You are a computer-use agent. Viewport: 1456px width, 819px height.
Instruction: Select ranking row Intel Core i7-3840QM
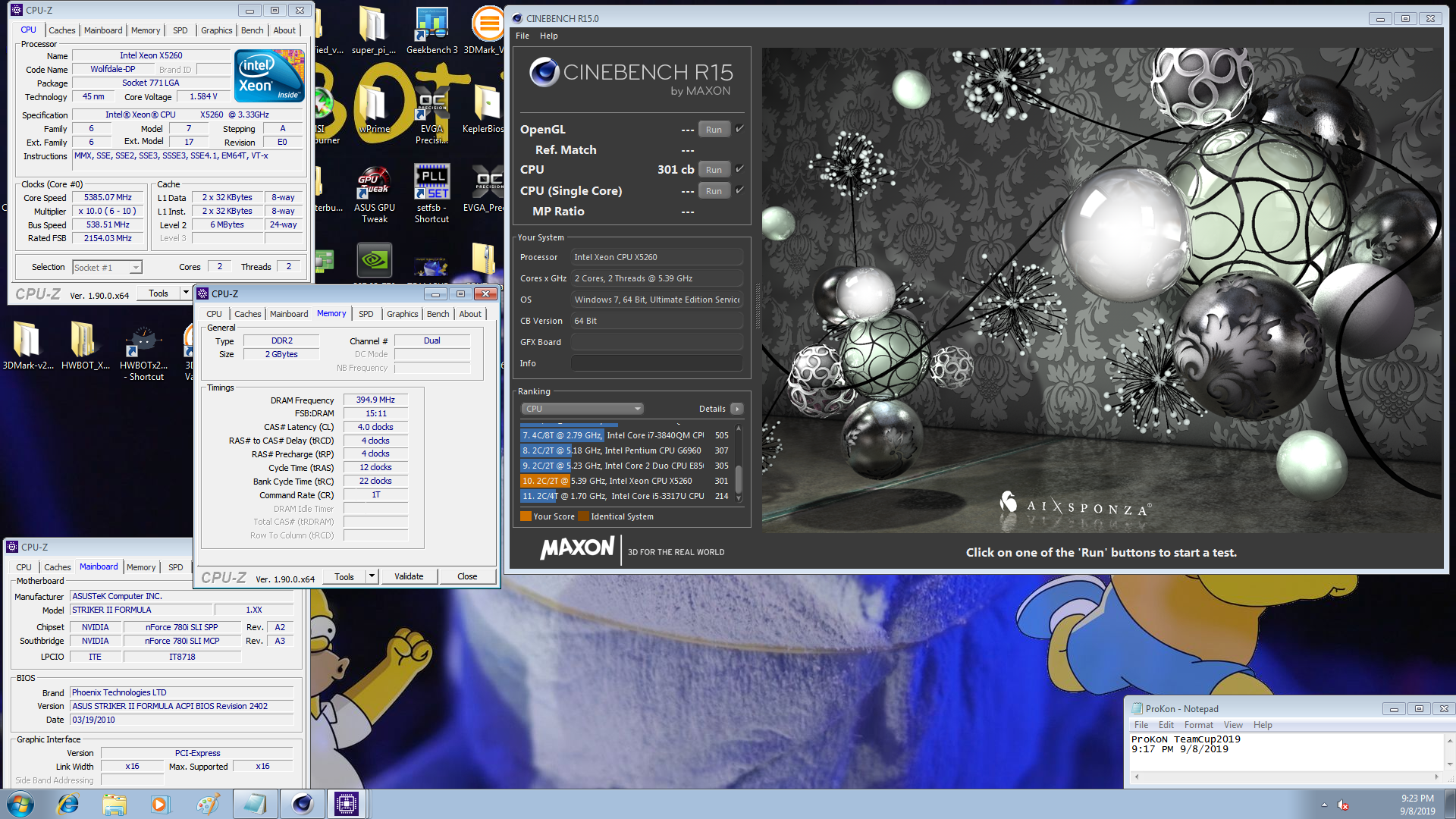[626, 435]
